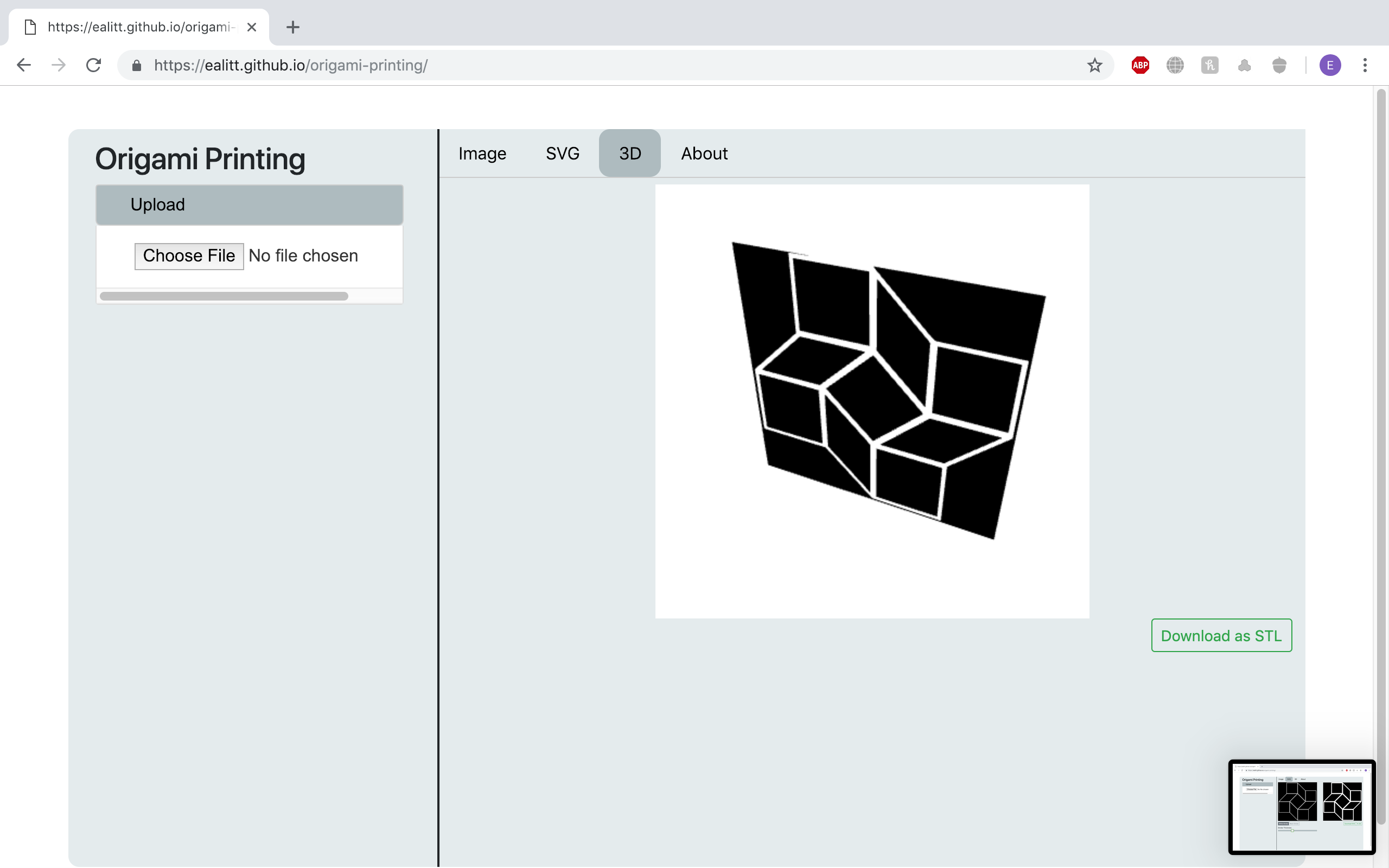Click Download as STL
The height and width of the screenshot is (868, 1389).
pyautogui.click(x=1221, y=635)
